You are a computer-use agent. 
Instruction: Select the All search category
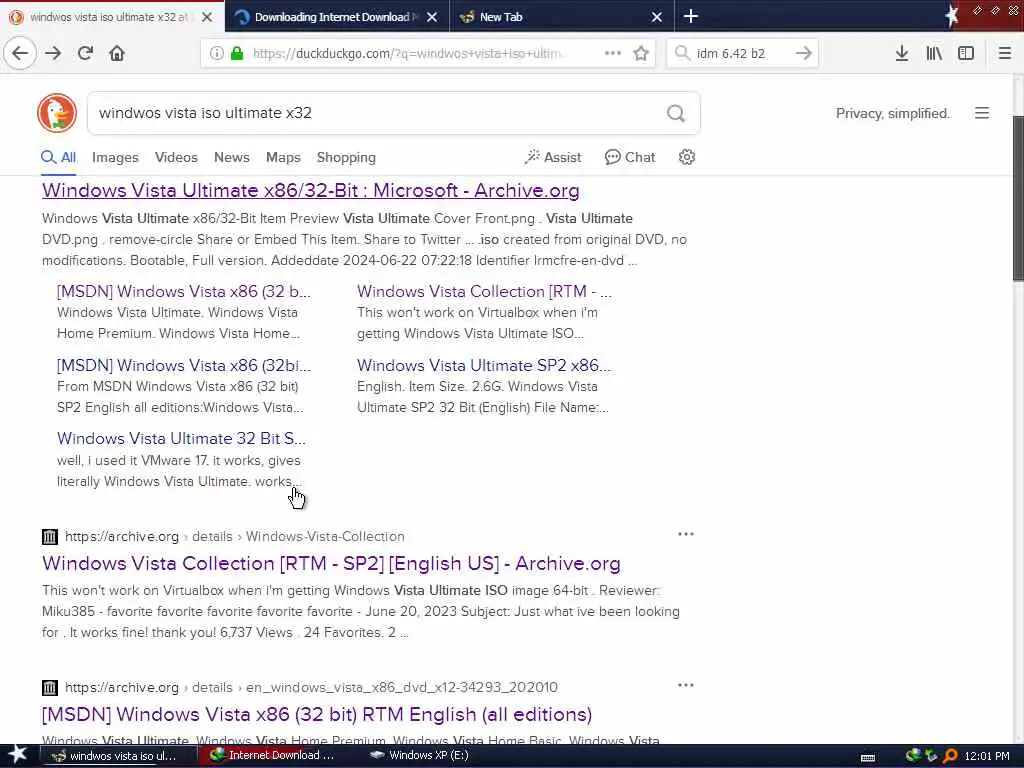pos(59,157)
